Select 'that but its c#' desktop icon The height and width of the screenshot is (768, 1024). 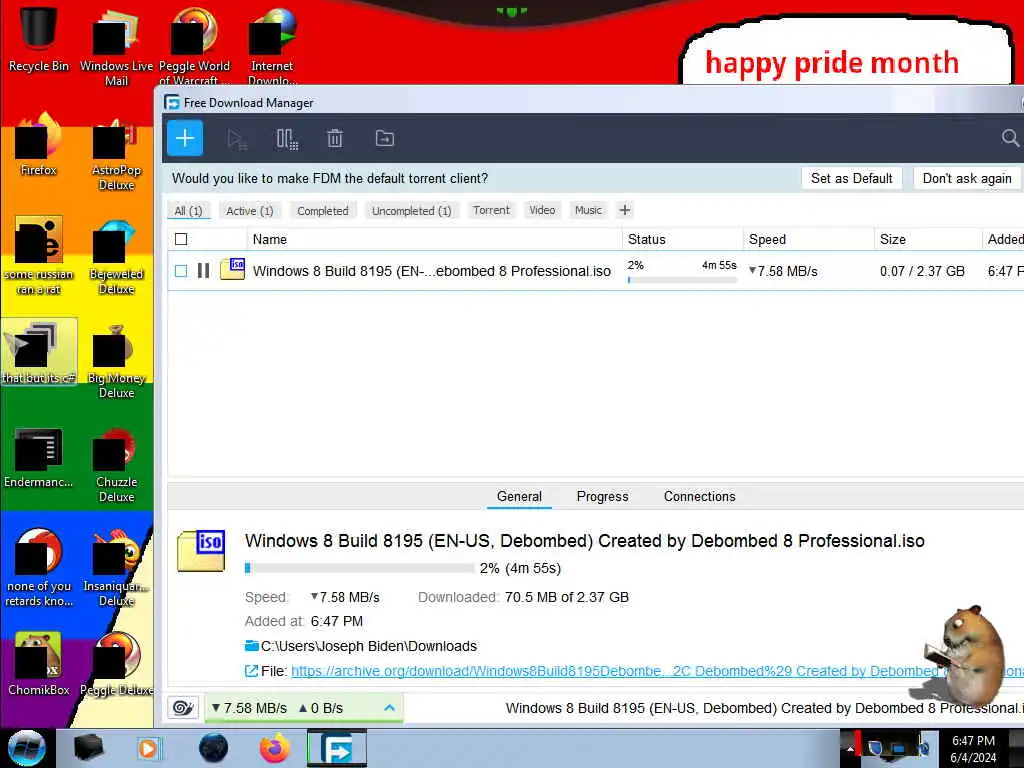pyautogui.click(x=39, y=351)
